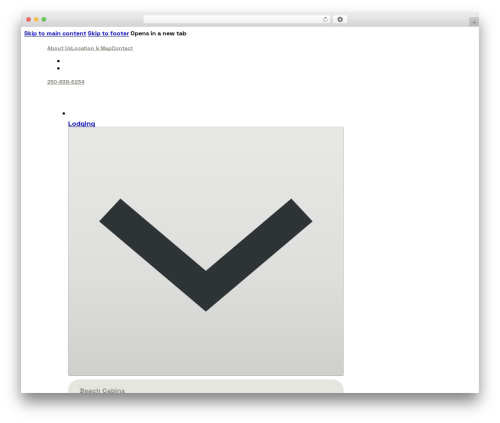Click the dark round icon beside the address bar
The width and height of the screenshot is (500, 423).
click(x=340, y=19)
